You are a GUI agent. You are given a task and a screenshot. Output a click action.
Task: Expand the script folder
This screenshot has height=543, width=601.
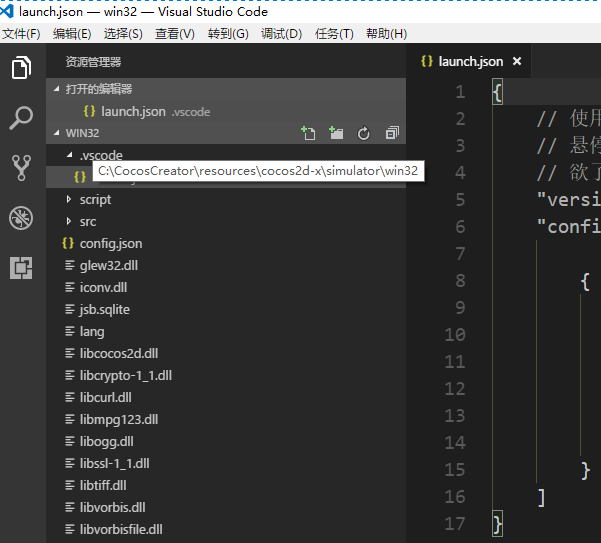69,199
